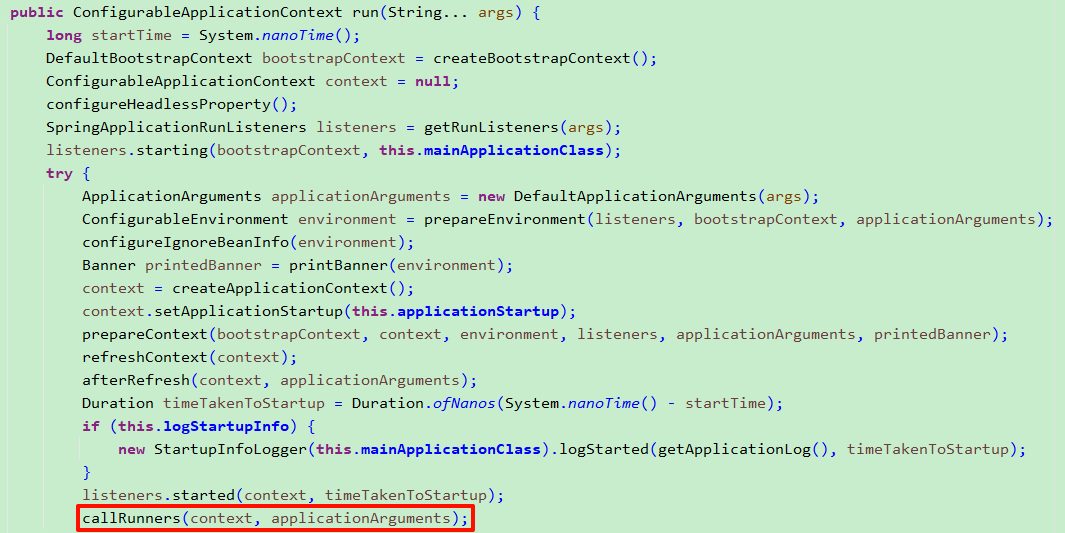Click 'ConfigurableEnvironment' type name
1065x533 pixels.
(x=185, y=219)
